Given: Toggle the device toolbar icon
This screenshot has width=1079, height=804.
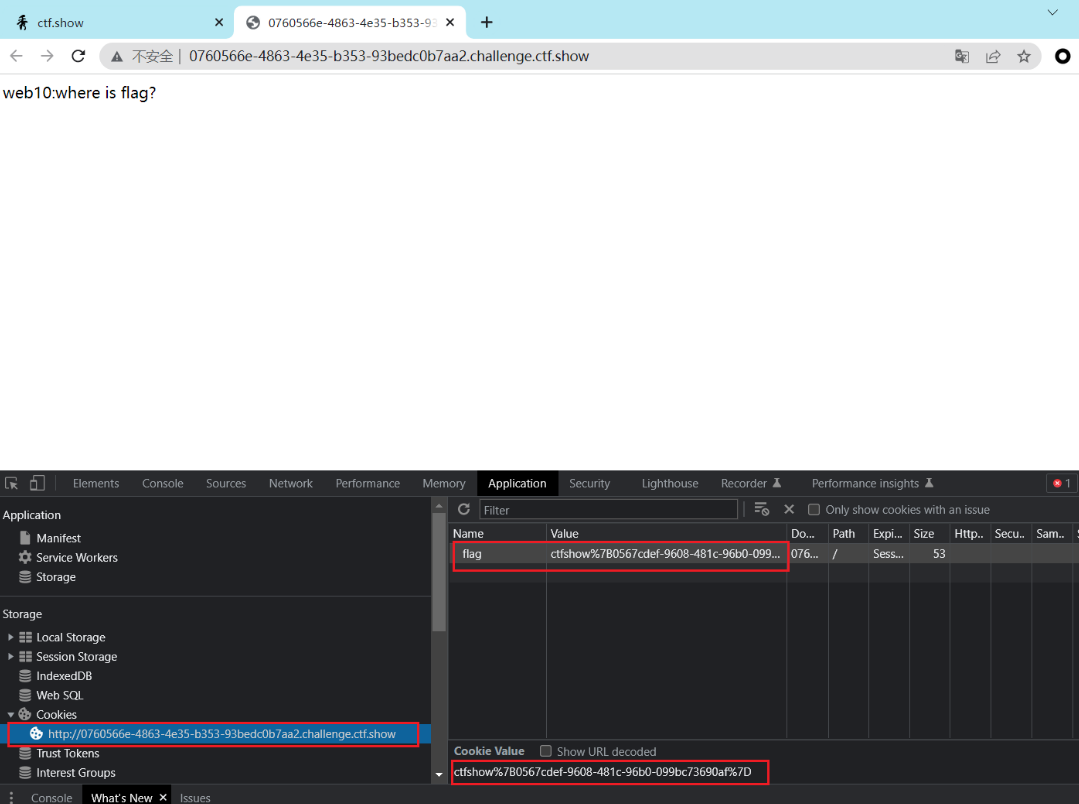Looking at the screenshot, I should [37, 483].
